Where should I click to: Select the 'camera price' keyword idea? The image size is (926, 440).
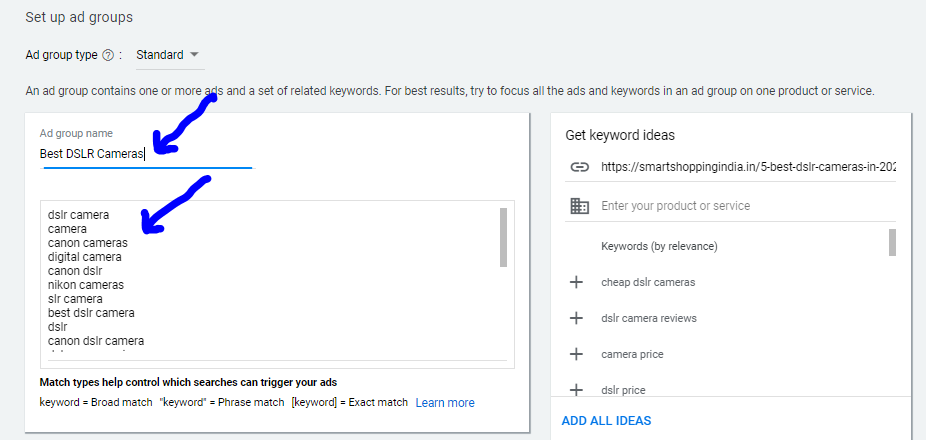coord(632,354)
